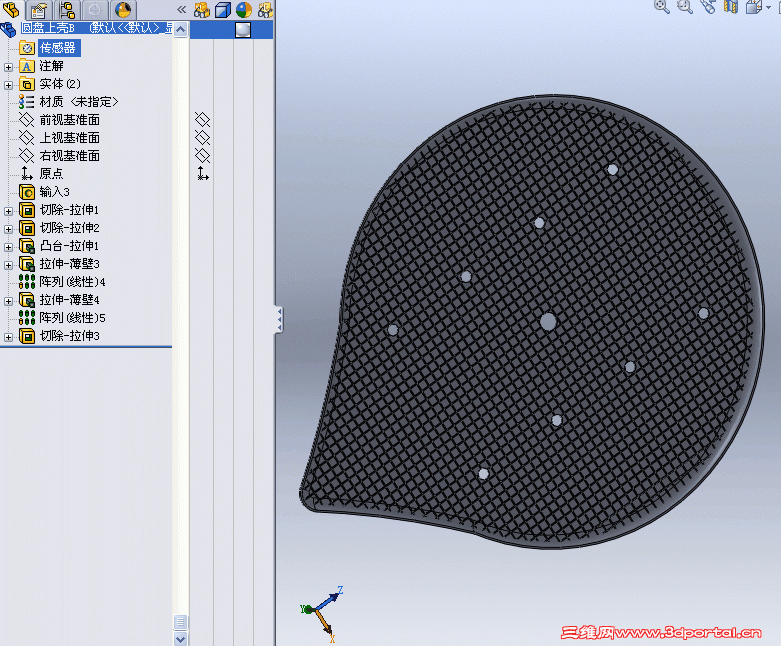The width and height of the screenshot is (781, 646).
Task: Click the View Orientation cube icon
Action: 754,6
